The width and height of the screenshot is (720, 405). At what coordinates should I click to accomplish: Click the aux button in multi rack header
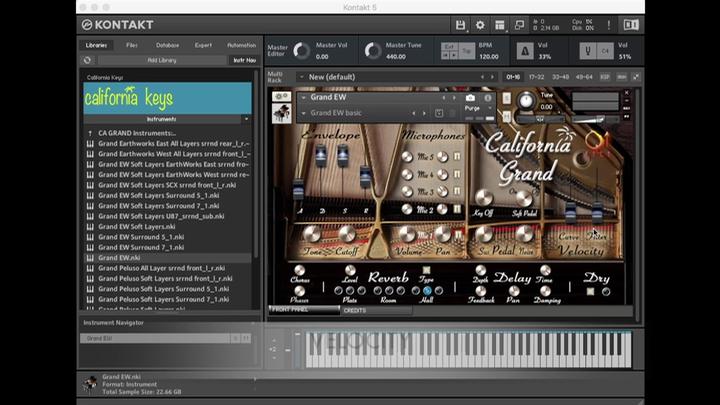coord(621,77)
